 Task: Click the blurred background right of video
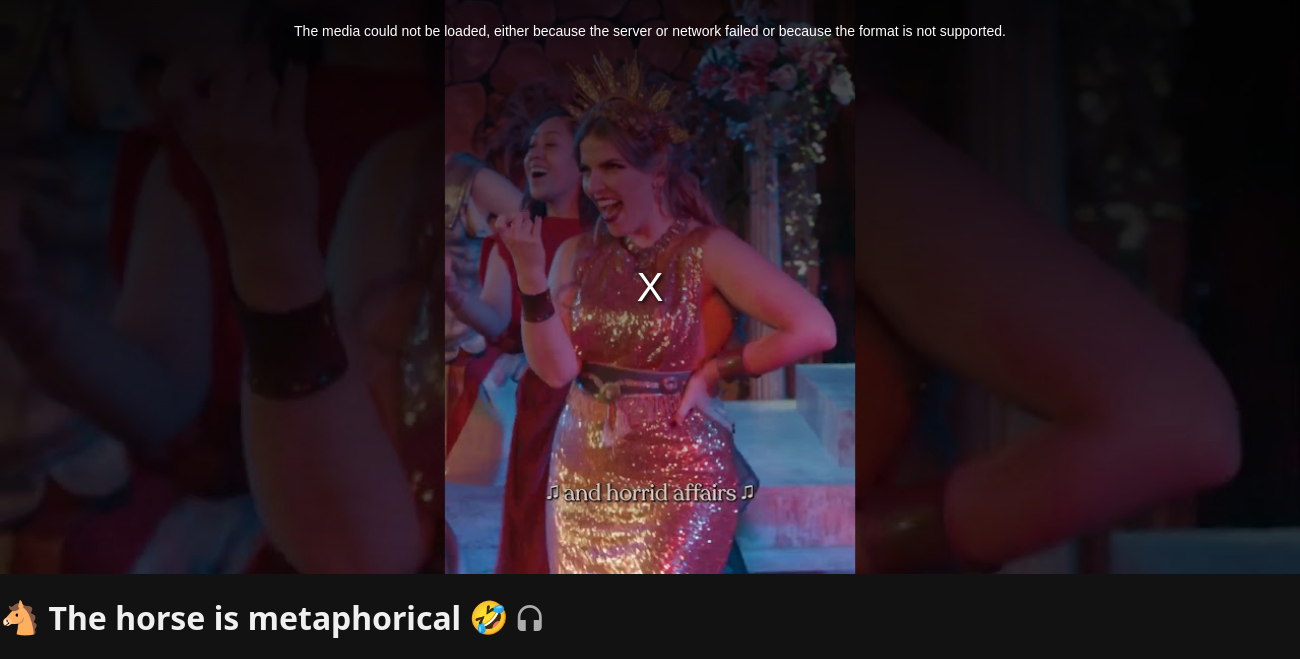(x=1077, y=300)
